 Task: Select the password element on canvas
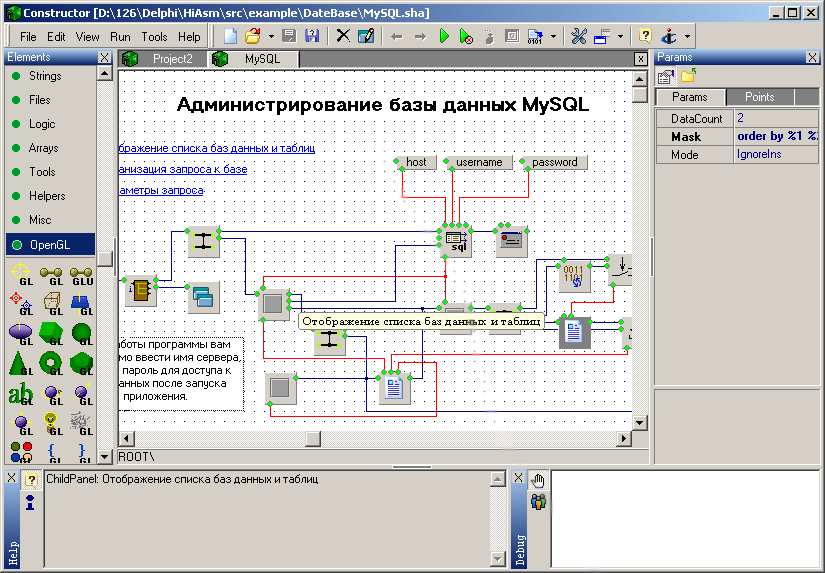point(554,163)
